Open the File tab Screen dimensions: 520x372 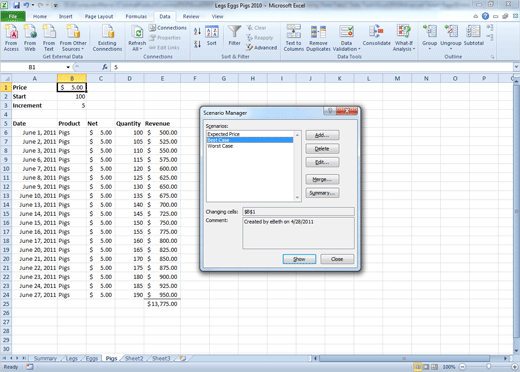(x=13, y=16)
